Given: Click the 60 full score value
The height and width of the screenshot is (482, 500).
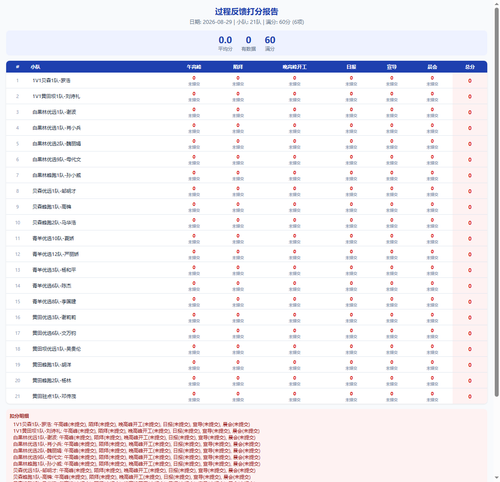Looking at the screenshot, I should tap(270, 40).
